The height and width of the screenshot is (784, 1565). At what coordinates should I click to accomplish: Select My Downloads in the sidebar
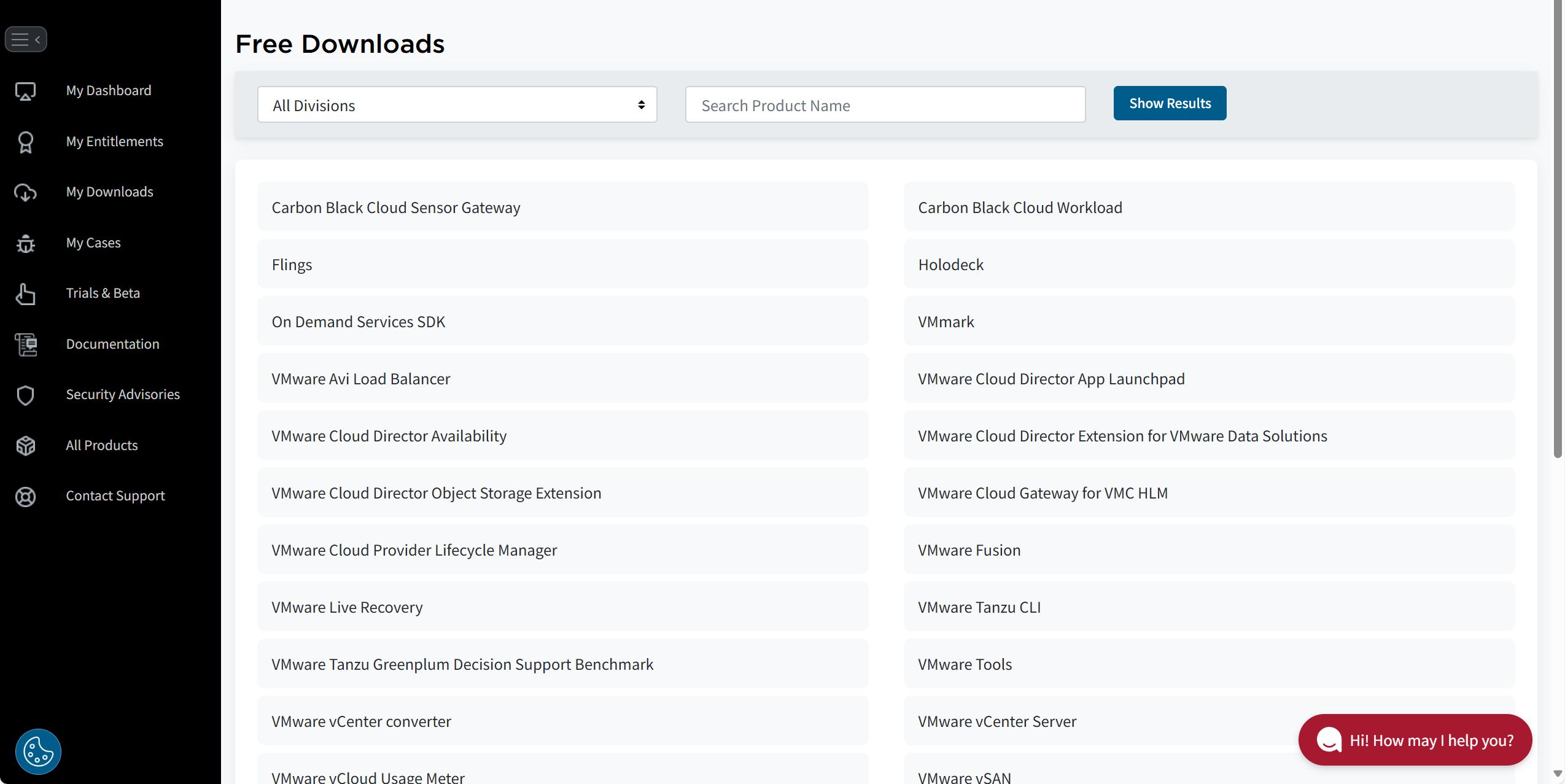click(109, 192)
